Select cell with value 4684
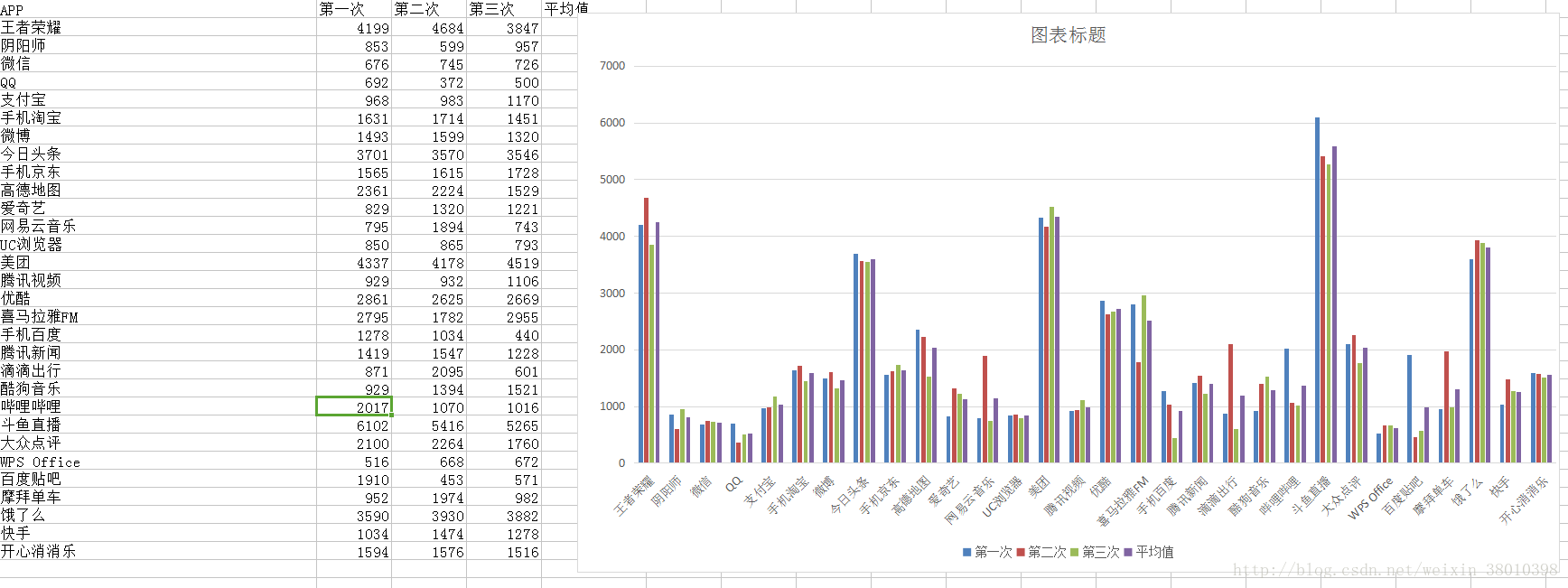This screenshot has width=1568, height=588. (429, 28)
